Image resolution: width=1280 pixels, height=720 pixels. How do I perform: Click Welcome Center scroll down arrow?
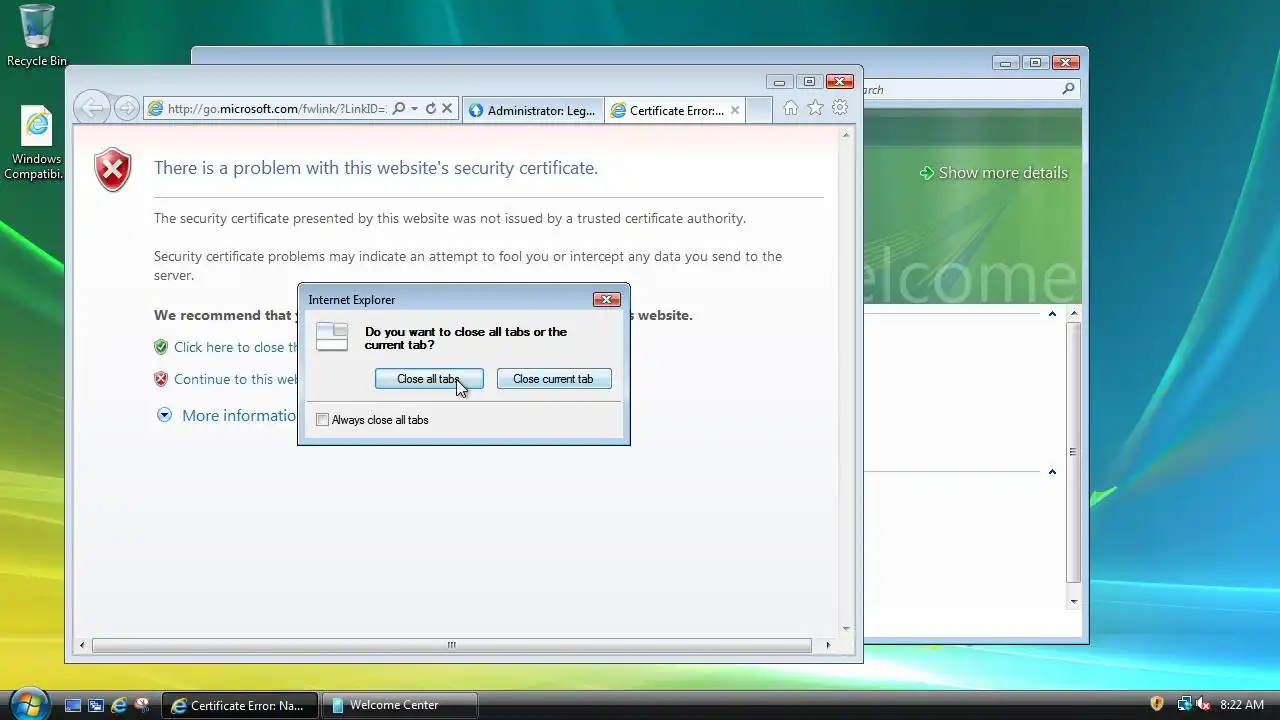click(x=1074, y=601)
